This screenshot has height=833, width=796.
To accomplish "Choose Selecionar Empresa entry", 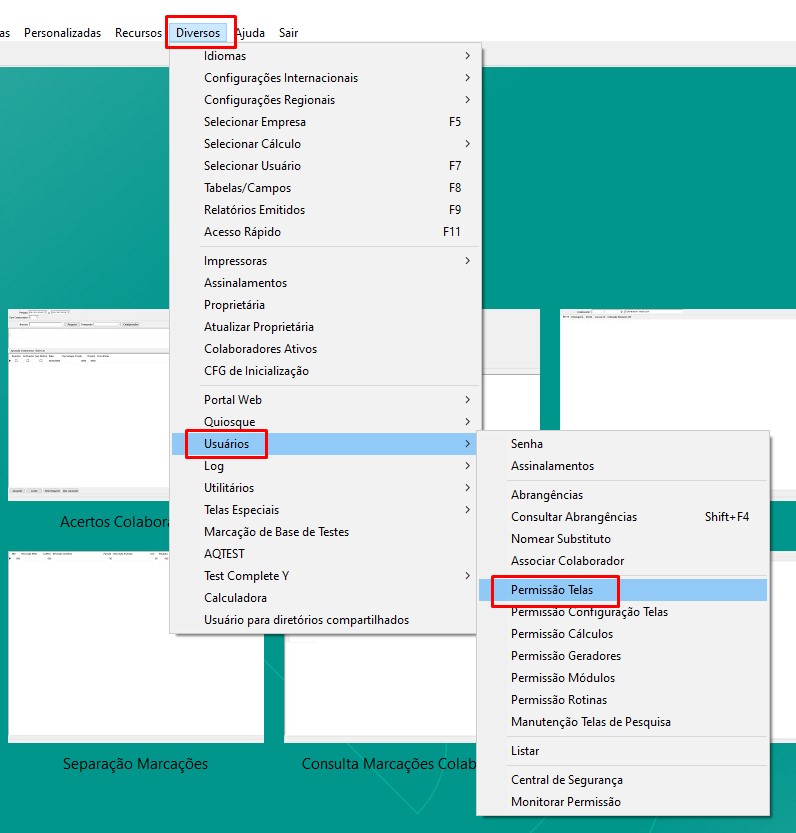I will [254, 122].
